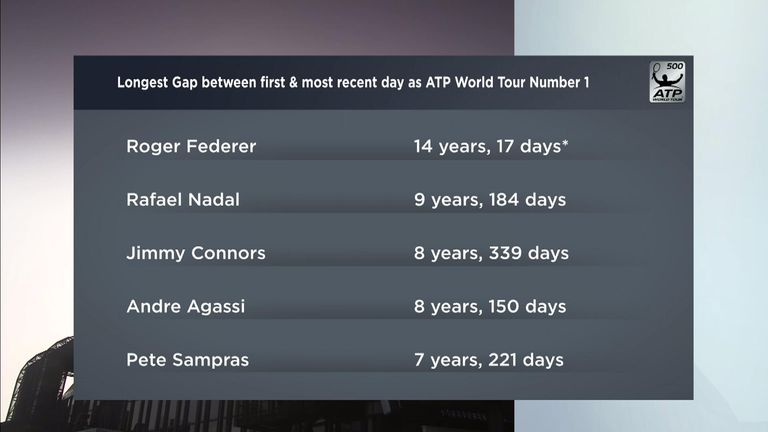Select the Andre Agassi name

coord(186,307)
